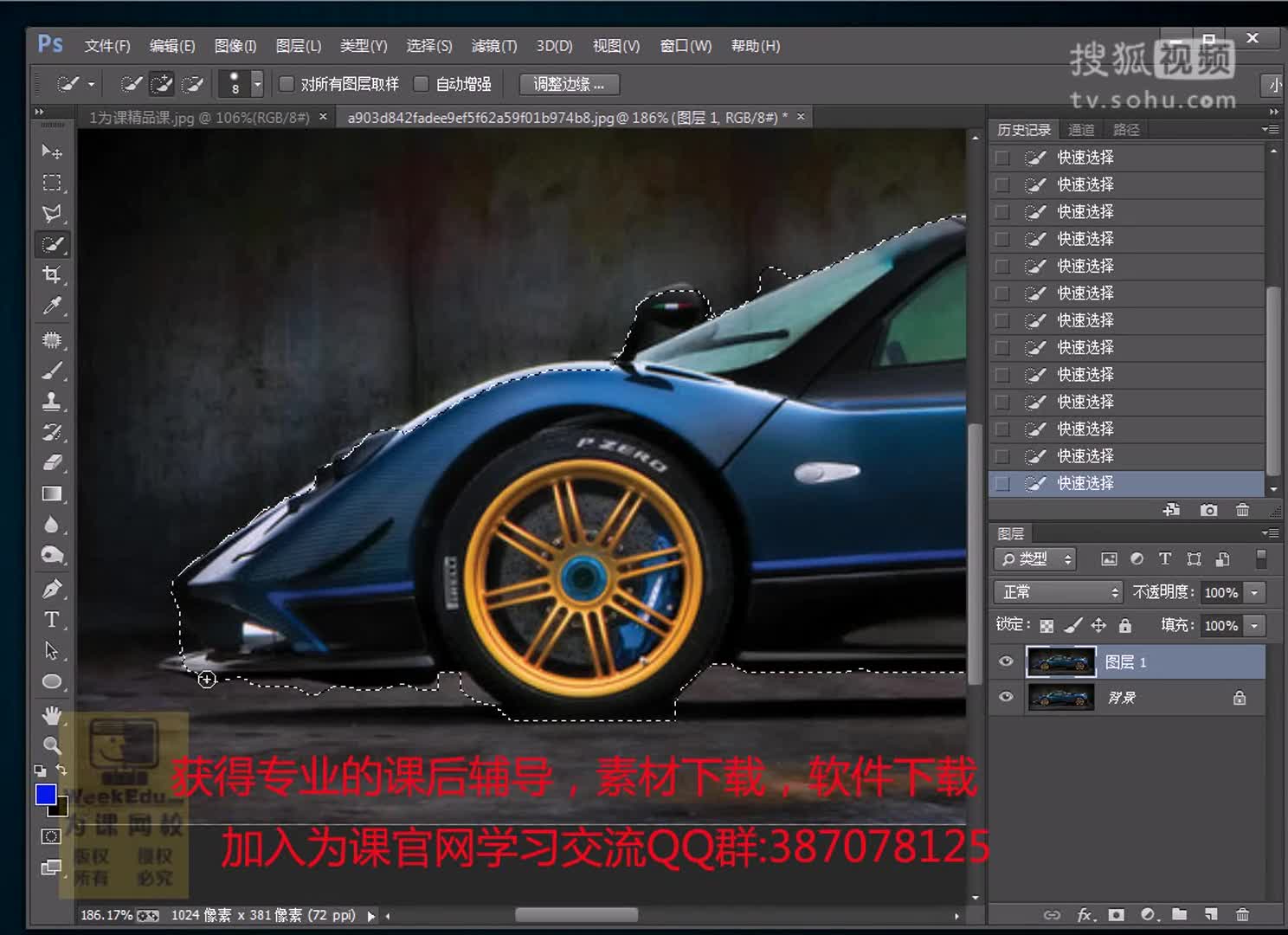Select the Zoom tool
Viewport: 1288px width, 935px height.
52,745
